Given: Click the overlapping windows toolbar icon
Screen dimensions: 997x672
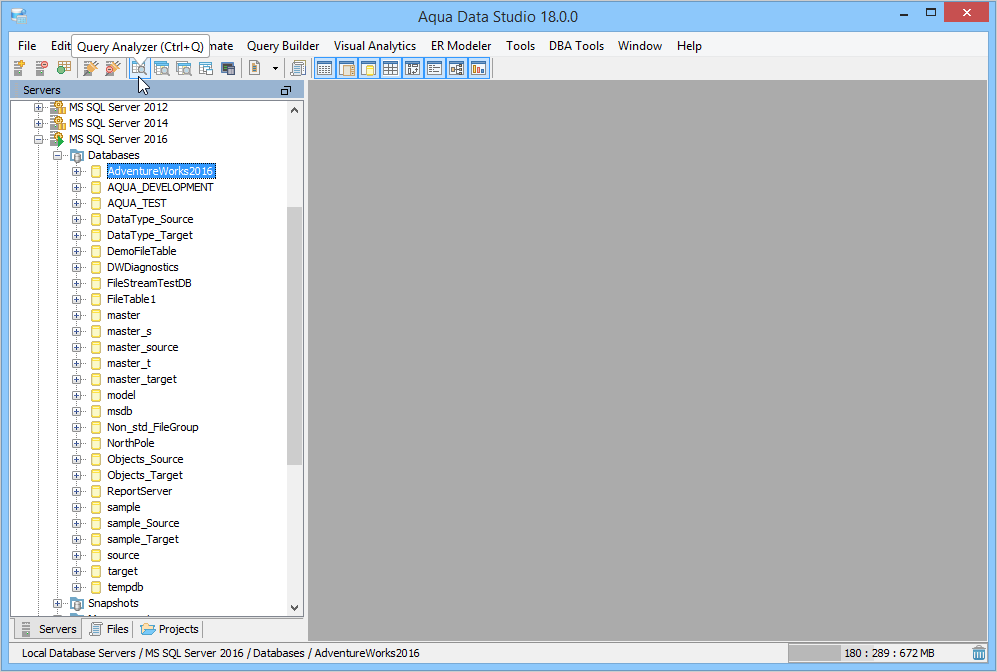Looking at the screenshot, I should tap(205, 68).
